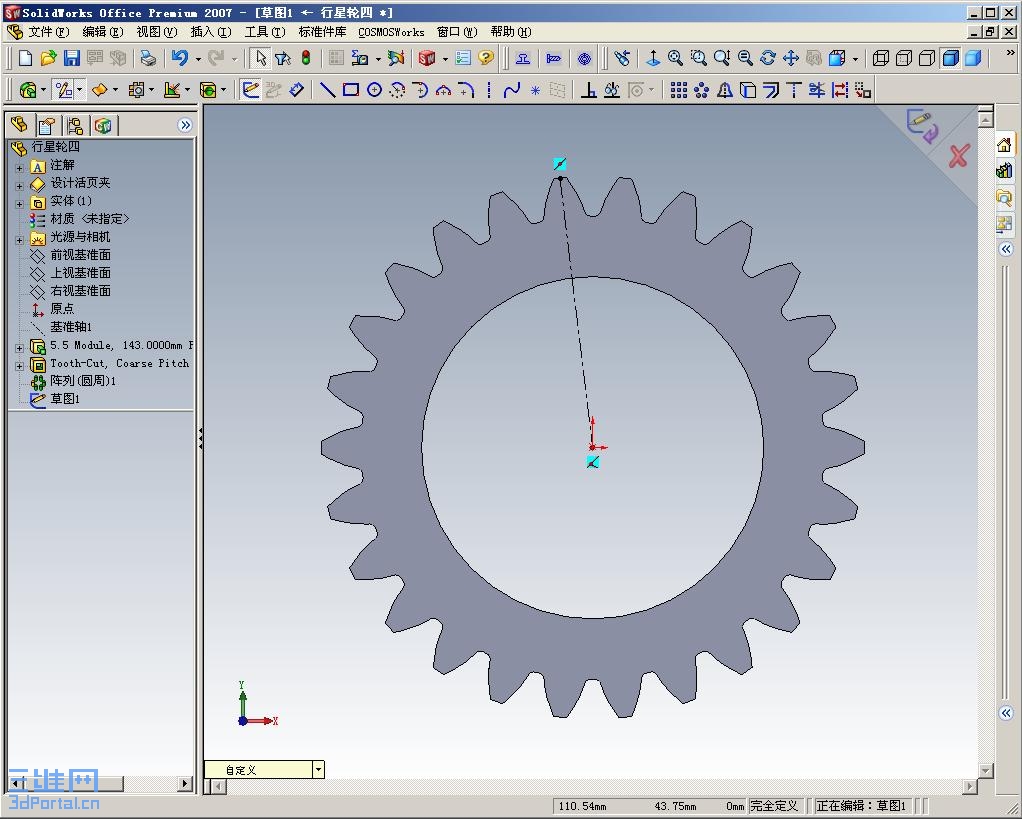Click the Pan view arrows icon
Viewport: 1022px width, 819px height.
coord(791,58)
